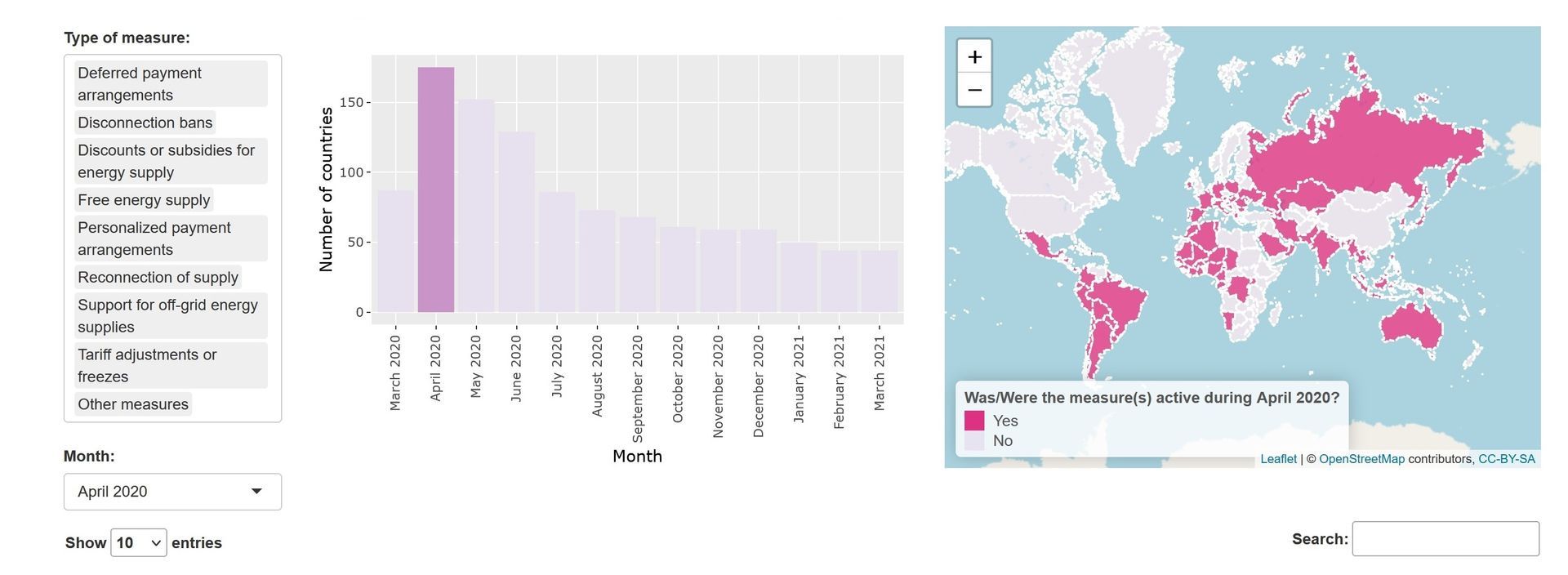Click the May 2020 bar in chart
Image resolution: width=1568 pixels, height=575 pixels.
[x=476, y=206]
